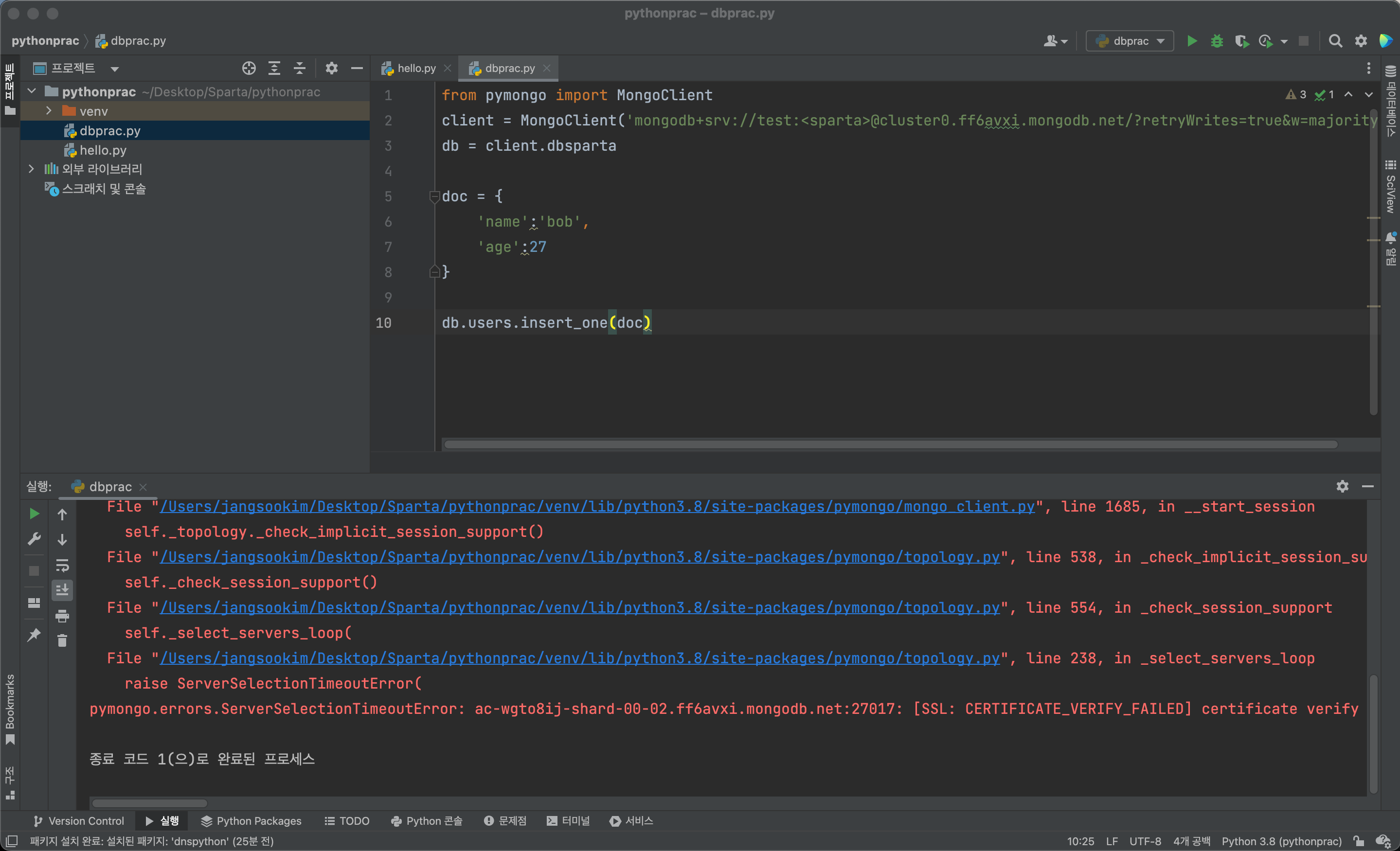Image resolution: width=1400 pixels, height=851 pixels.
Task: Expand all icon in project panel
Action: (x=274, y=68)
